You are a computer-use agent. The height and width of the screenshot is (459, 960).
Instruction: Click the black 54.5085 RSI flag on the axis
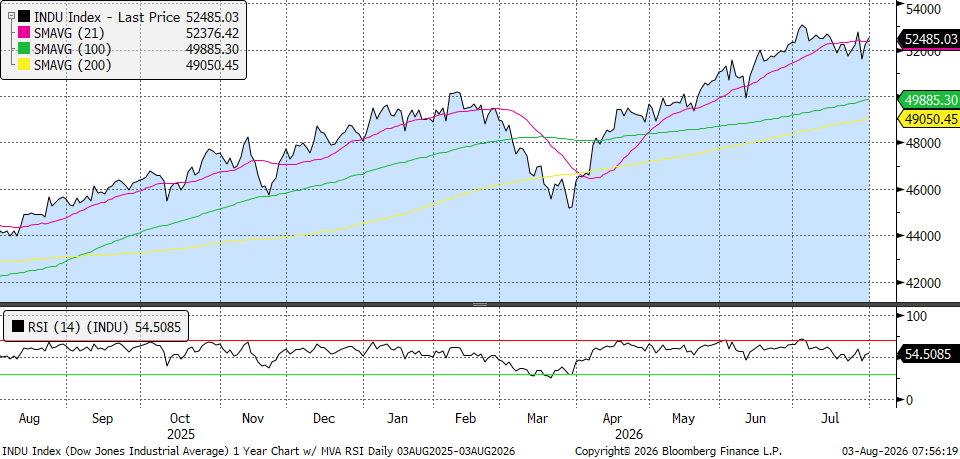click(x=928, y=354)
